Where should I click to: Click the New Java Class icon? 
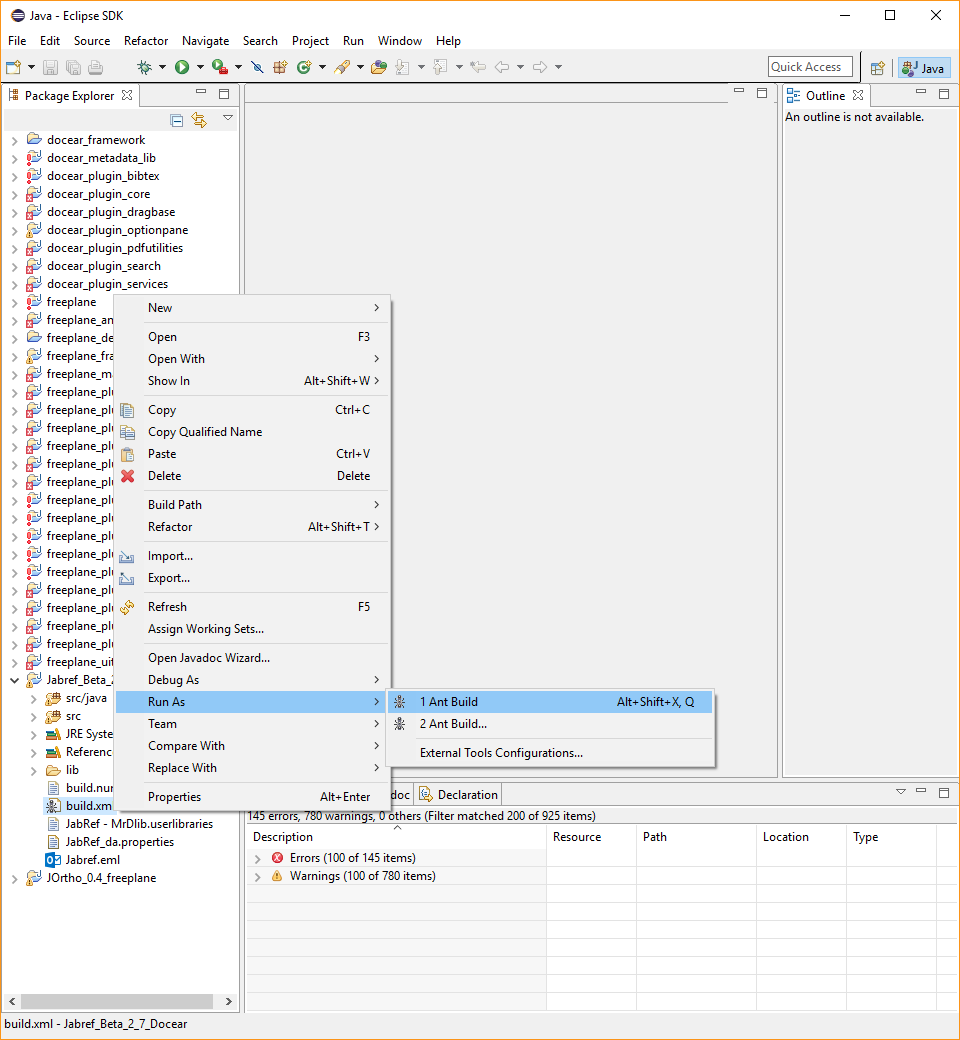pyautogui.click(x=305, y=67)
